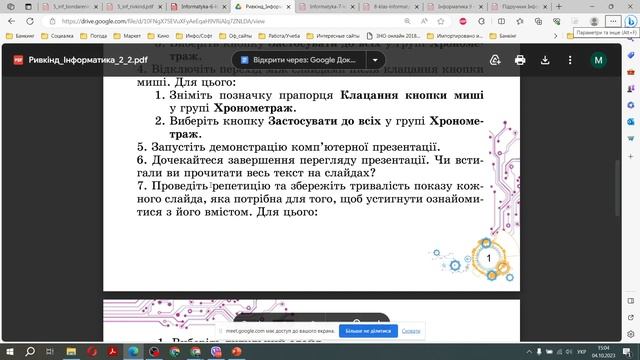The height and width of the screenshot is (360, 640).
Task: Open the Работа/Учеба bookmarks folder
Action: click(x=279, y=36)
